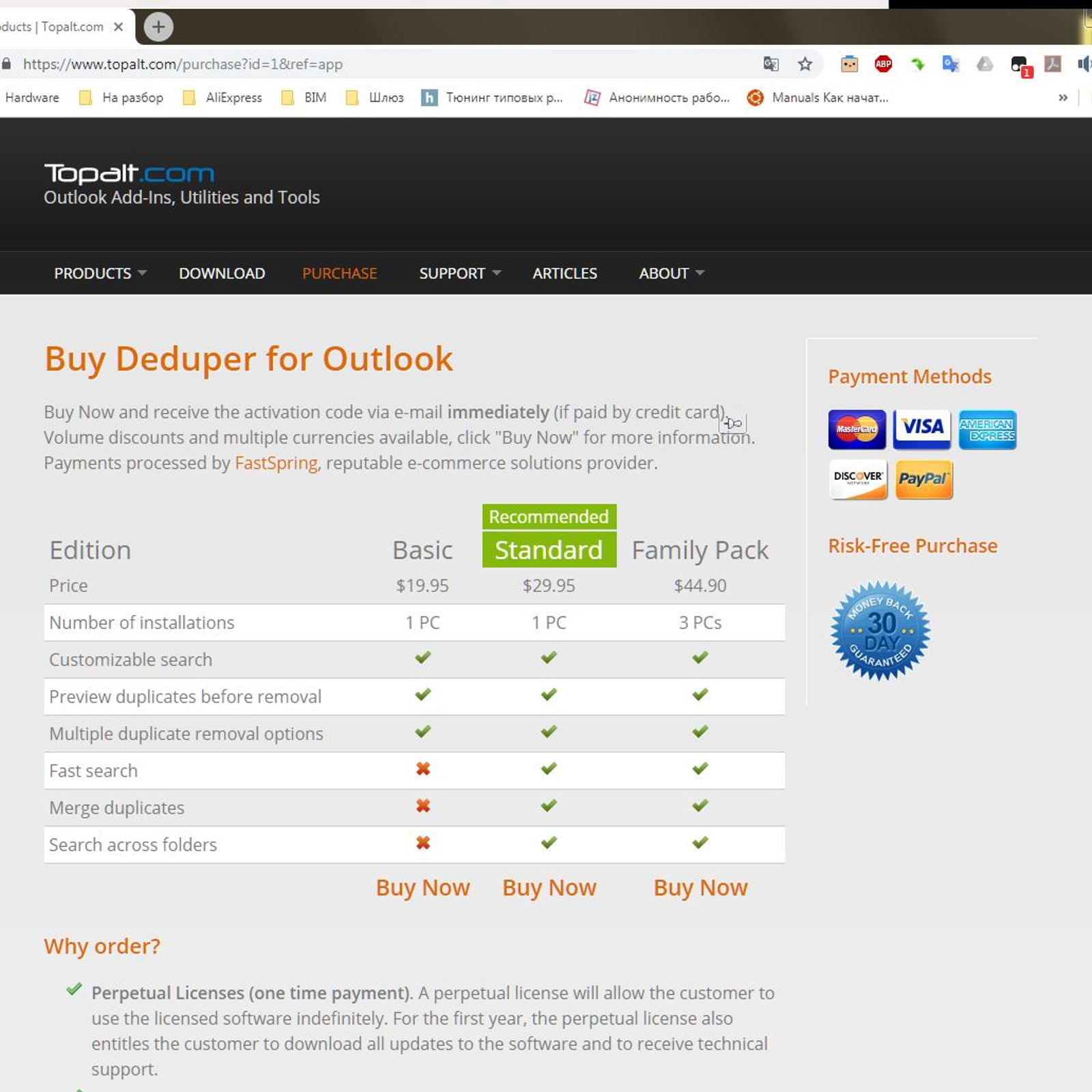Image resolution: width=1092 pixels, height=1092 pixels.
Task: Click the 3 PCs installations cell
Action: (x=700, y=622)
